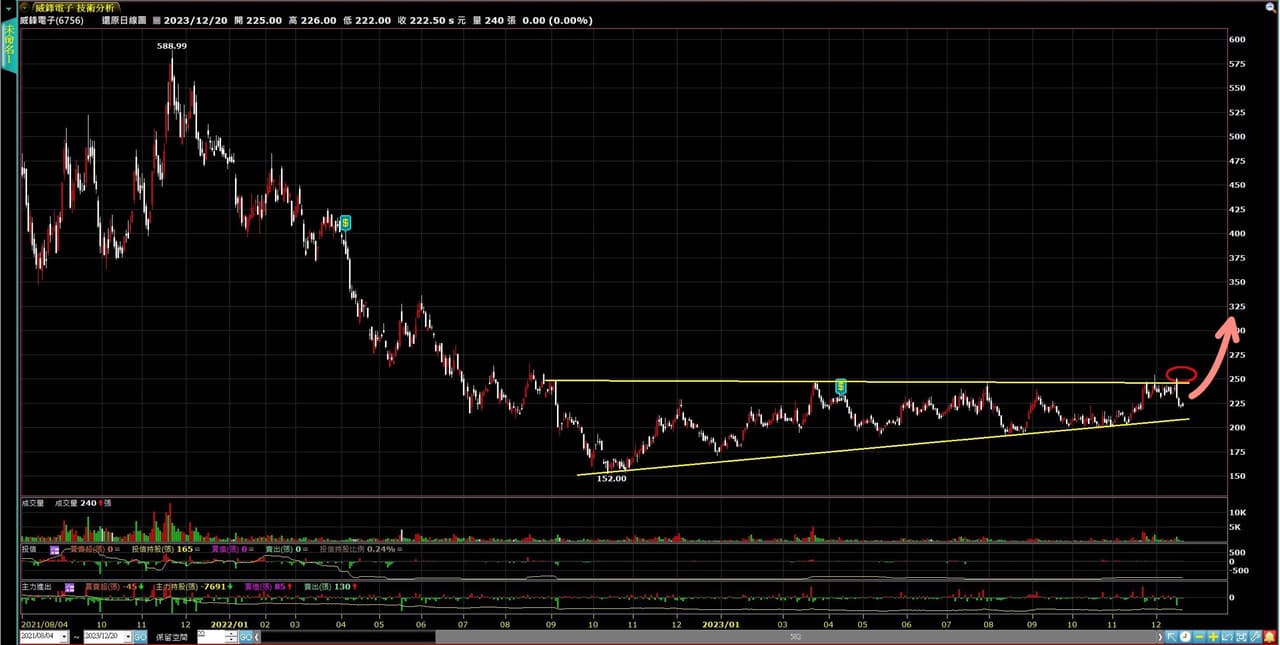Click the yellow minus zoom-out icon

coord(1199,636)
